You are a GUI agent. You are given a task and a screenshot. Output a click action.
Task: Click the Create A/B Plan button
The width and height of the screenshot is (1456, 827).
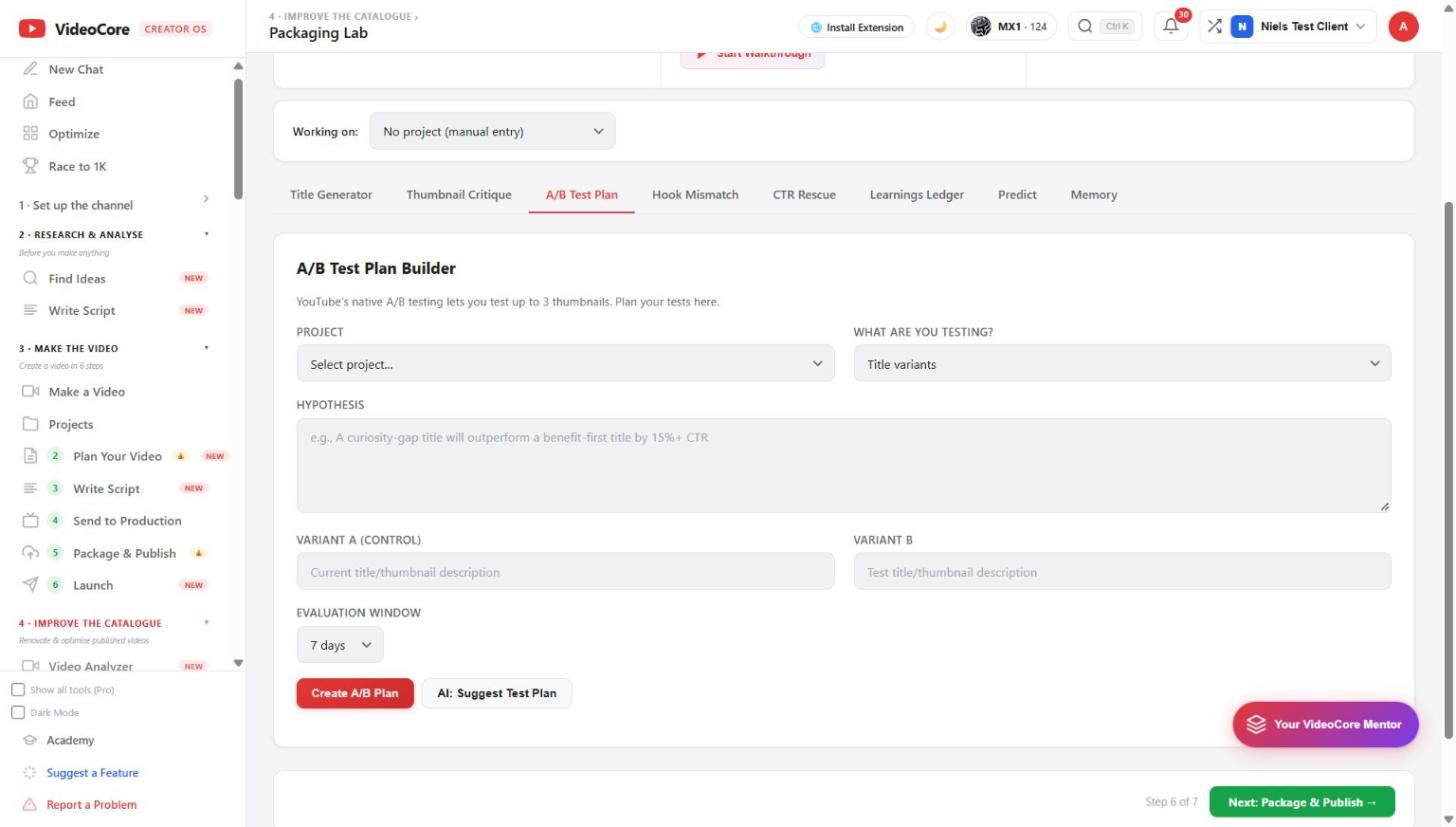(x=355, y=693)
